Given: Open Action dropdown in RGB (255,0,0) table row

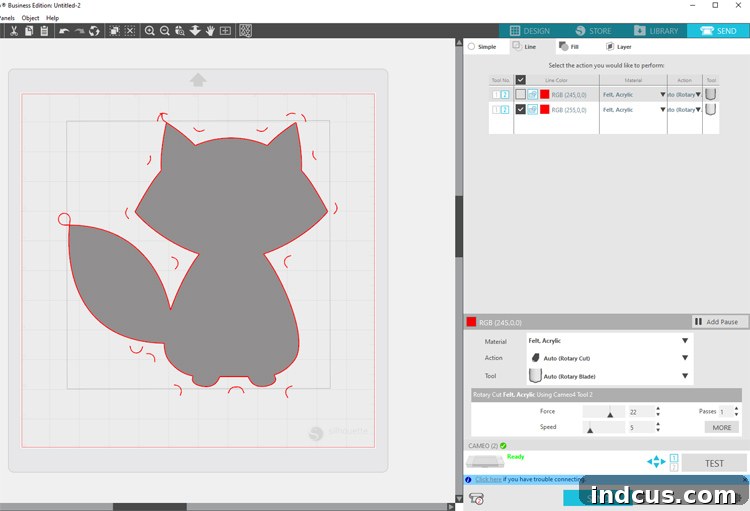Looking at the screenshot, I should coord(698,110).
